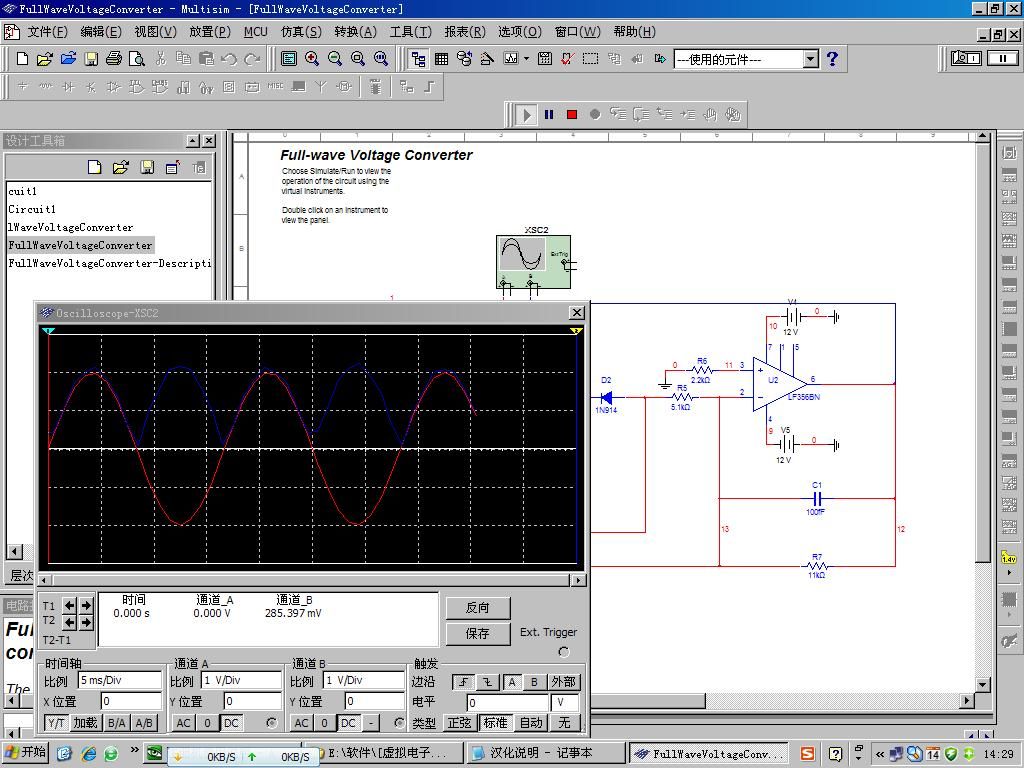Open the Grapher icon in the toolbar
This screenshot has width=1024, height=768.
click(511, 59)
